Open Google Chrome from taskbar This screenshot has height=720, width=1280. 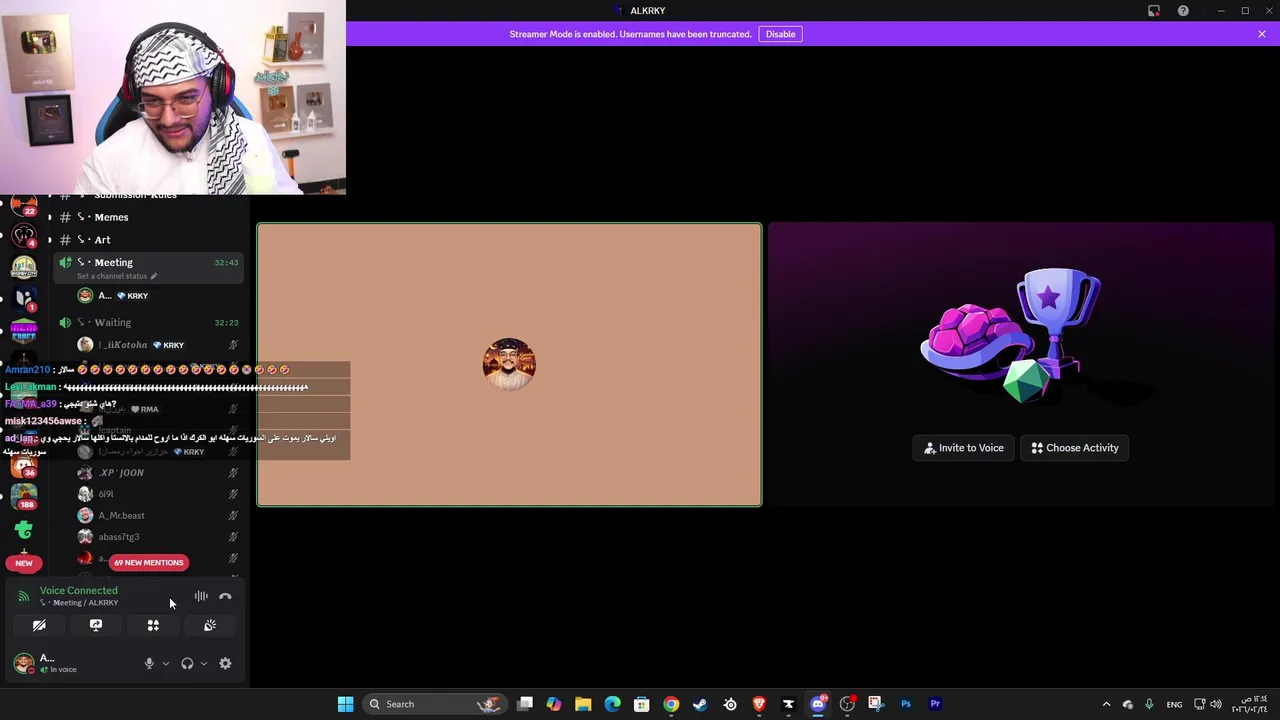pos(671,704)
